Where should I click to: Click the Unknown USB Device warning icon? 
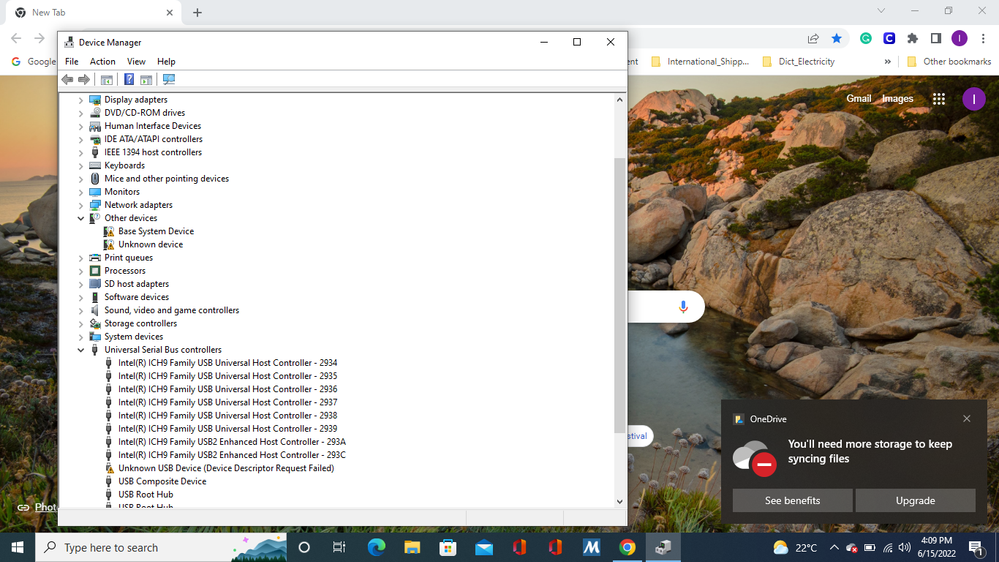tap(109, 468)
